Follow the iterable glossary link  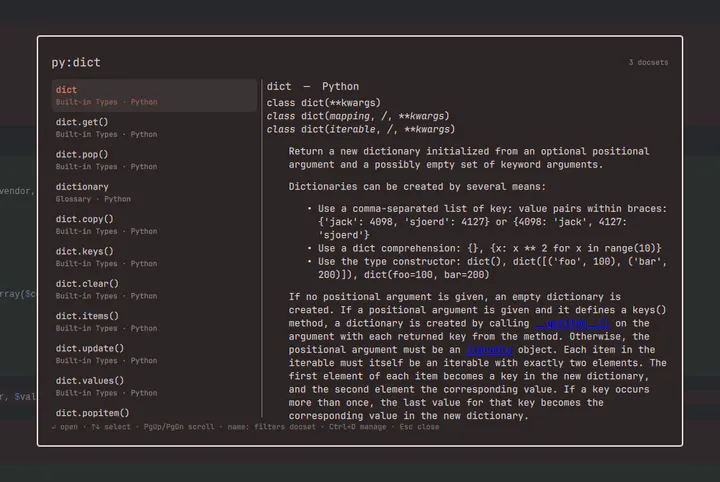489,350
